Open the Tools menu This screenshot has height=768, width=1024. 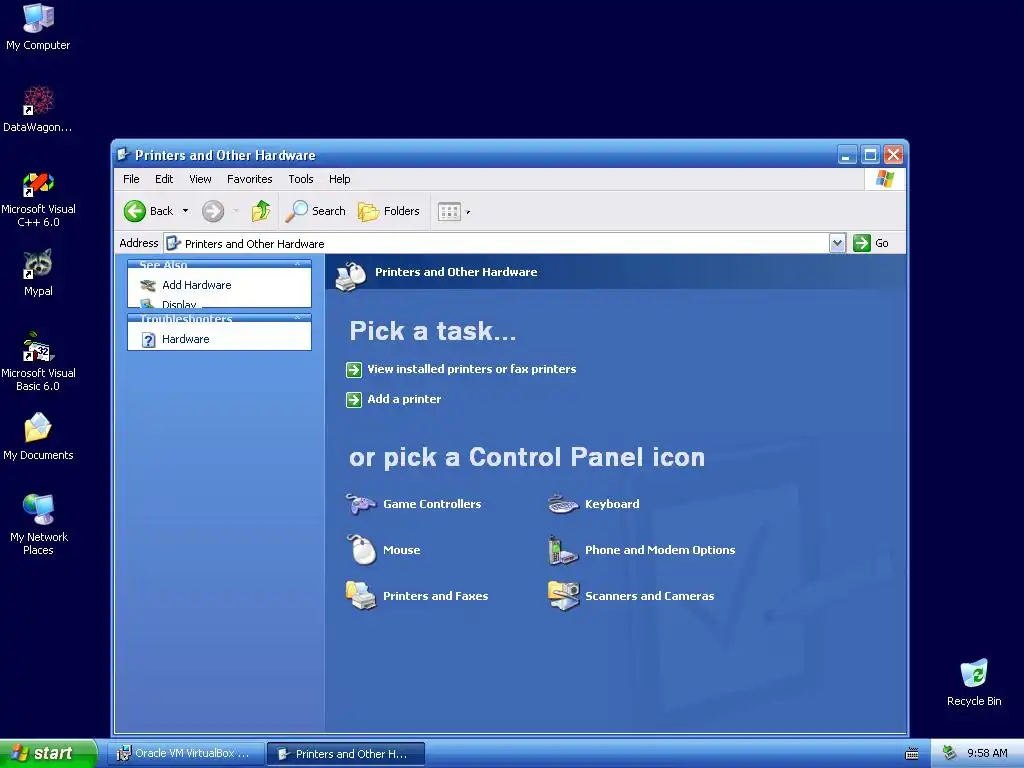[x=301, y=179]
